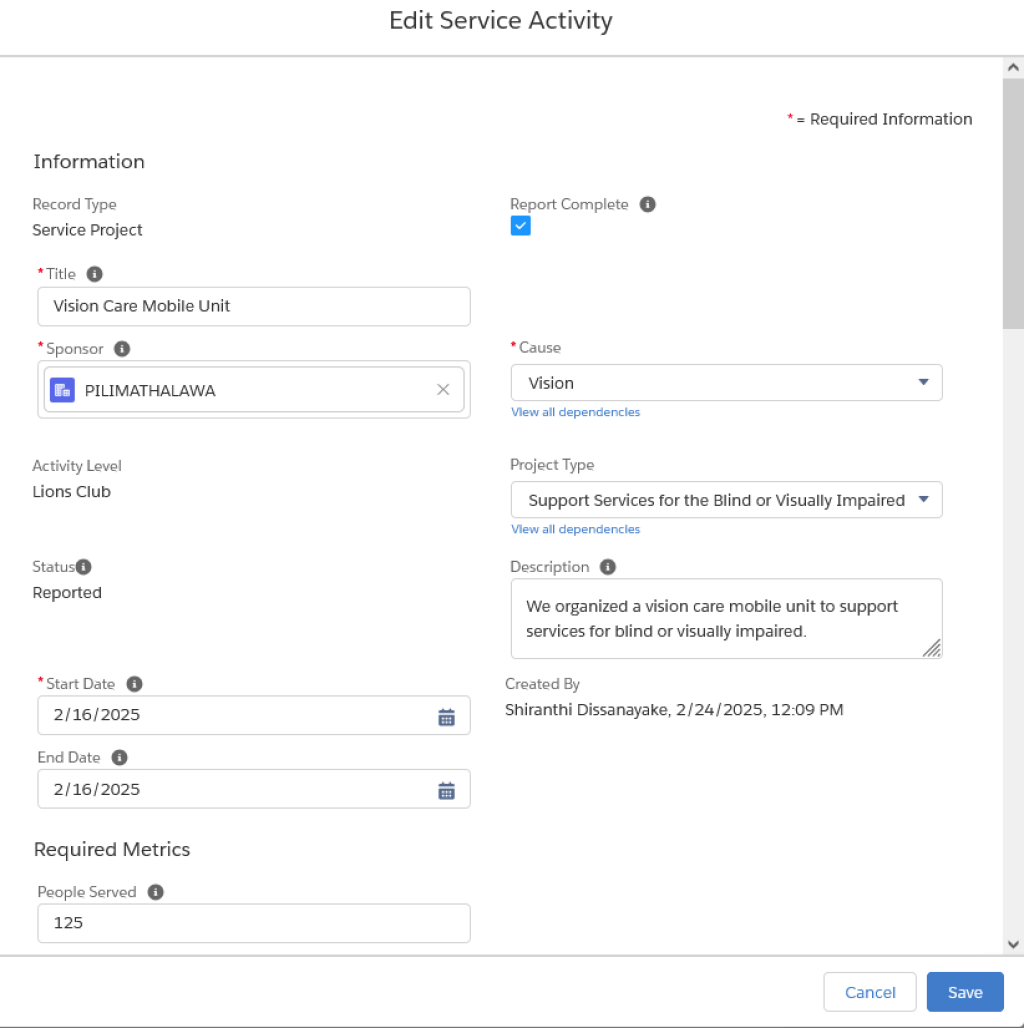Expand the Project Type dropdown
Viewport: 1024px width, 1028px height.
(726, 500)
